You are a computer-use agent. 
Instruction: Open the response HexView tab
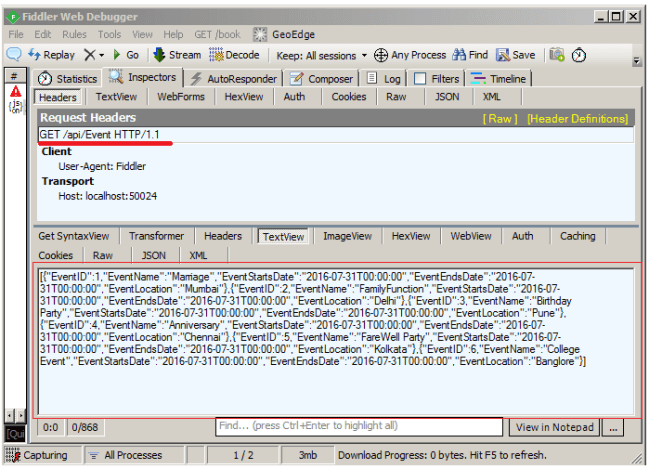(x=411, y=236)
